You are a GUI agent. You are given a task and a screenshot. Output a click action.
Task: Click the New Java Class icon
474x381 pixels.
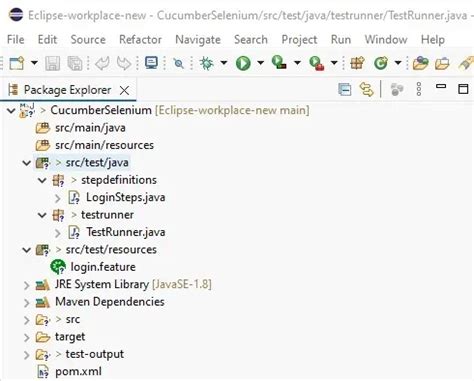(381, 63)
